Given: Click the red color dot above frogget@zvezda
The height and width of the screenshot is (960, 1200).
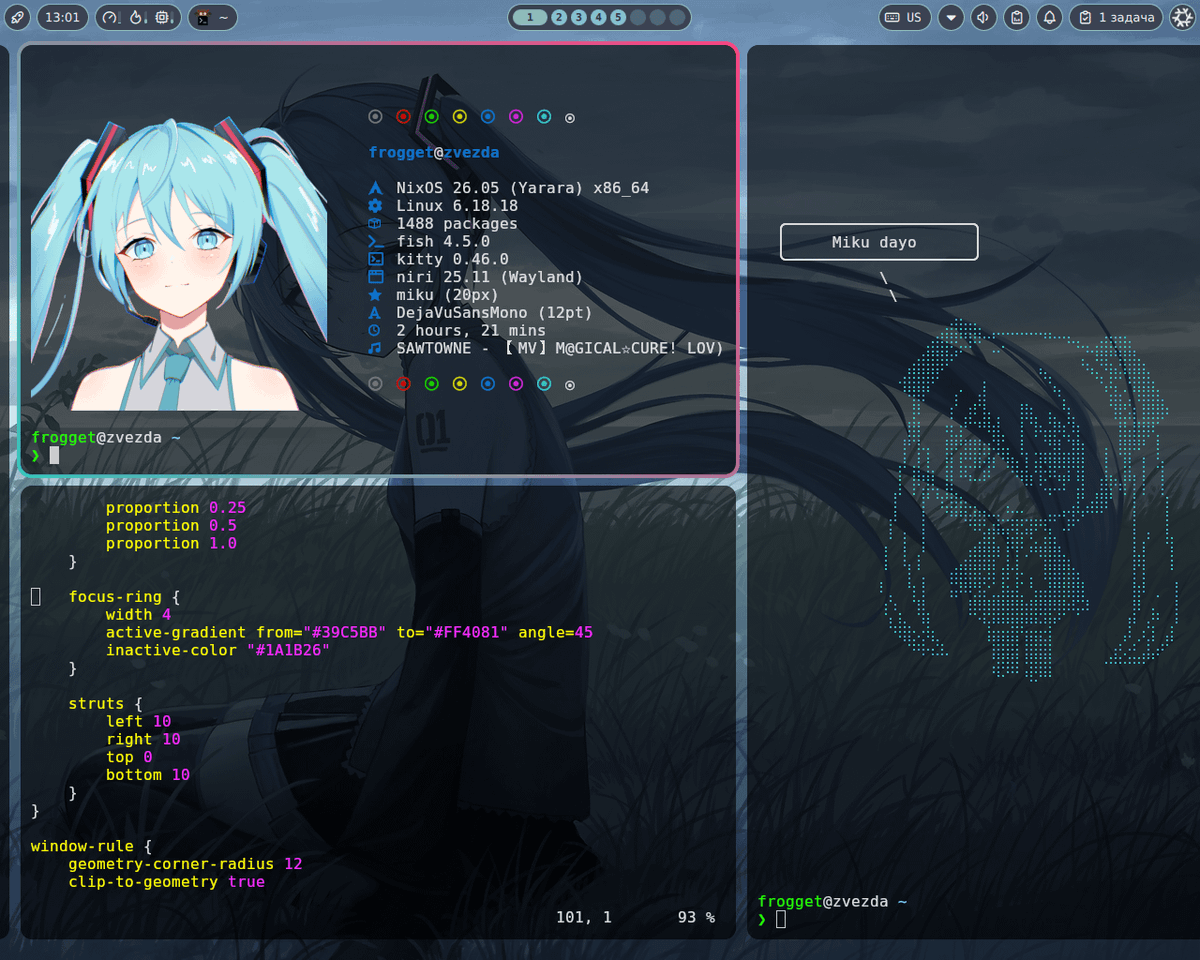Looking at the screenshot, I should (403, 117).
